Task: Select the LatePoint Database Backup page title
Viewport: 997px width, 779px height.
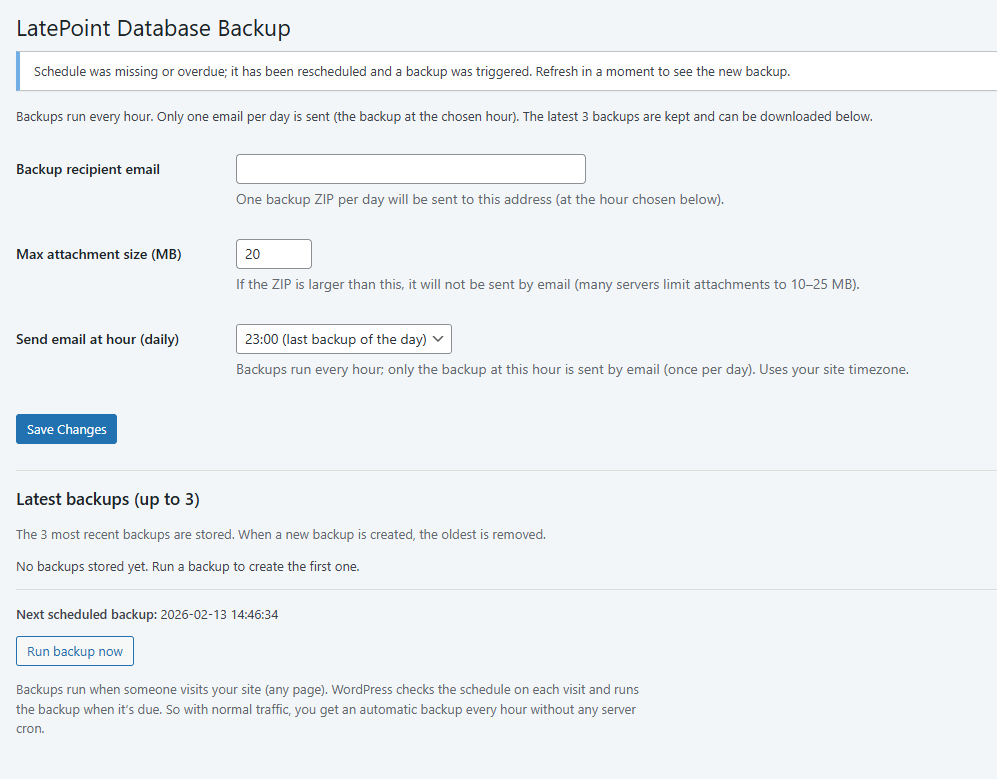Action: click(x=153, y=28)
